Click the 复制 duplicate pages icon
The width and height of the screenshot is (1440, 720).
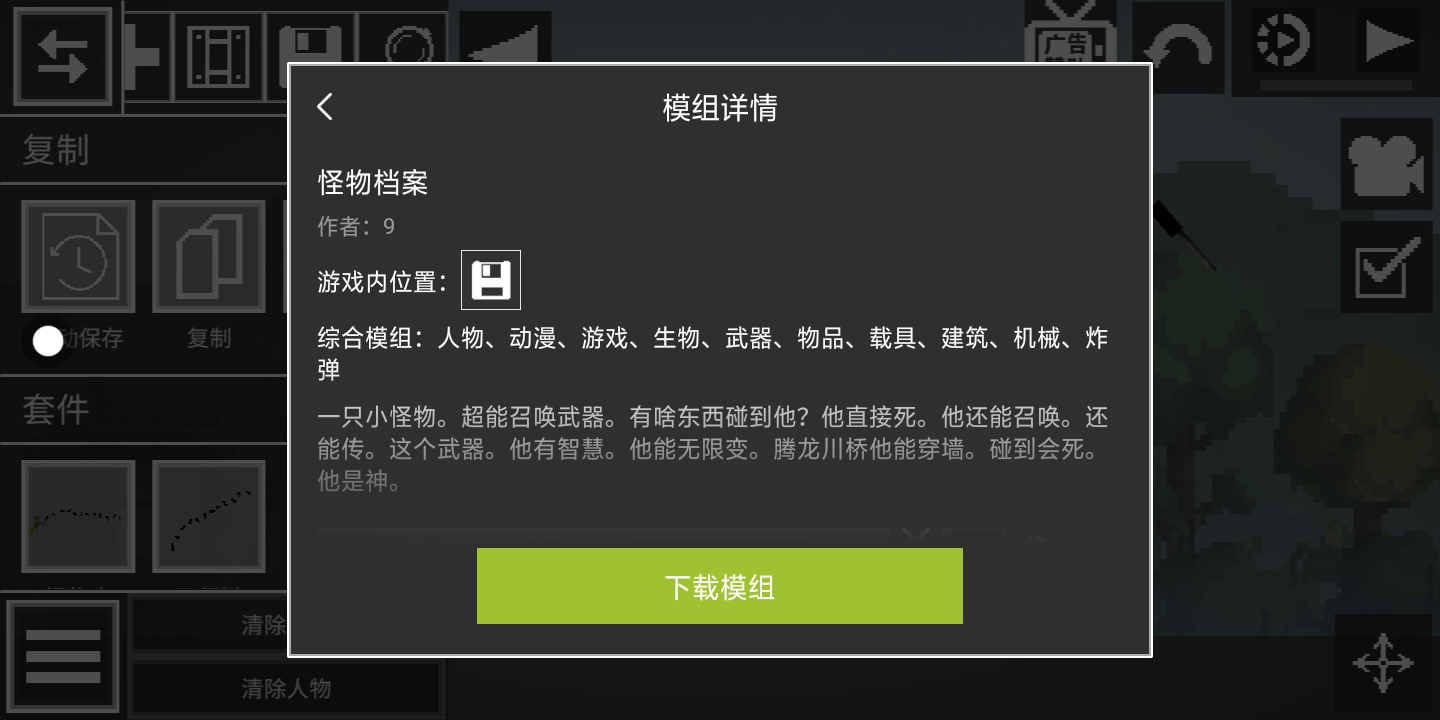(208, 257)
